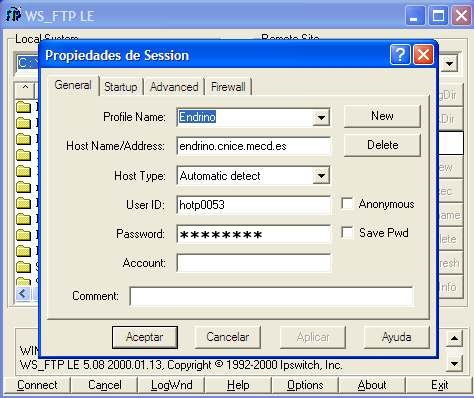Click the Cancelar button
This screenshot has height=398, width=474.
coord(228,337)
